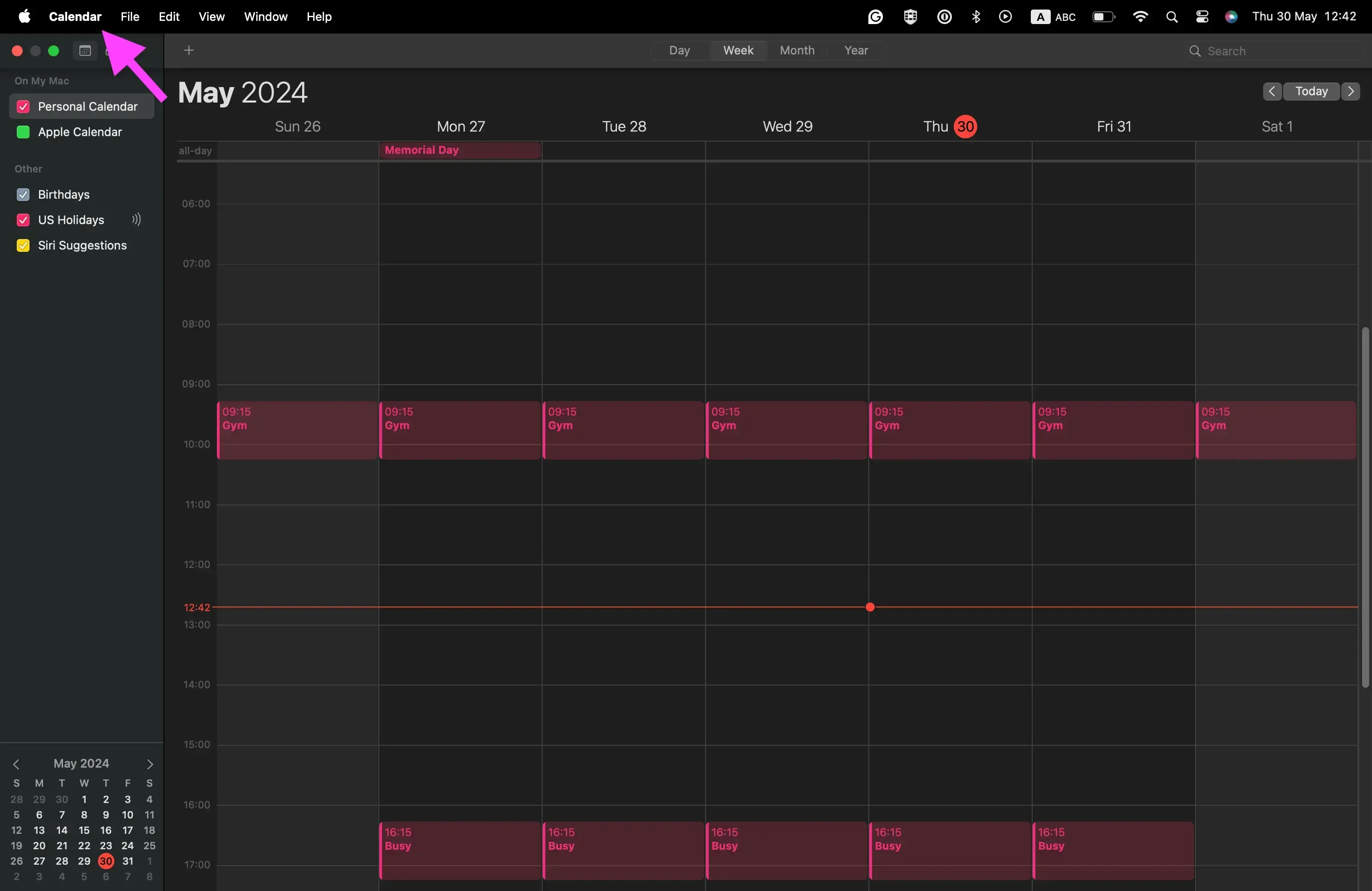Activate Siri from the menu bar
1372x891 pixels.
click(1233, 16)
